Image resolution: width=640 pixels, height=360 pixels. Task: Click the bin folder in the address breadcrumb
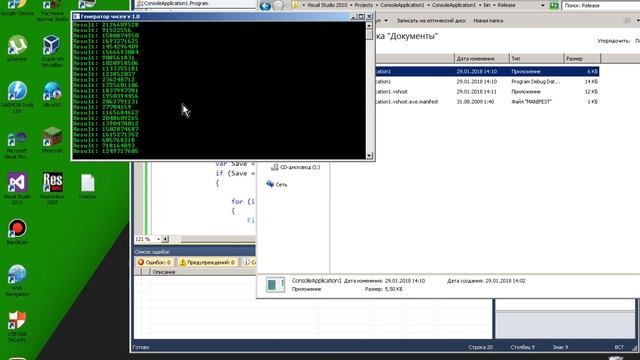click(487, 5)
